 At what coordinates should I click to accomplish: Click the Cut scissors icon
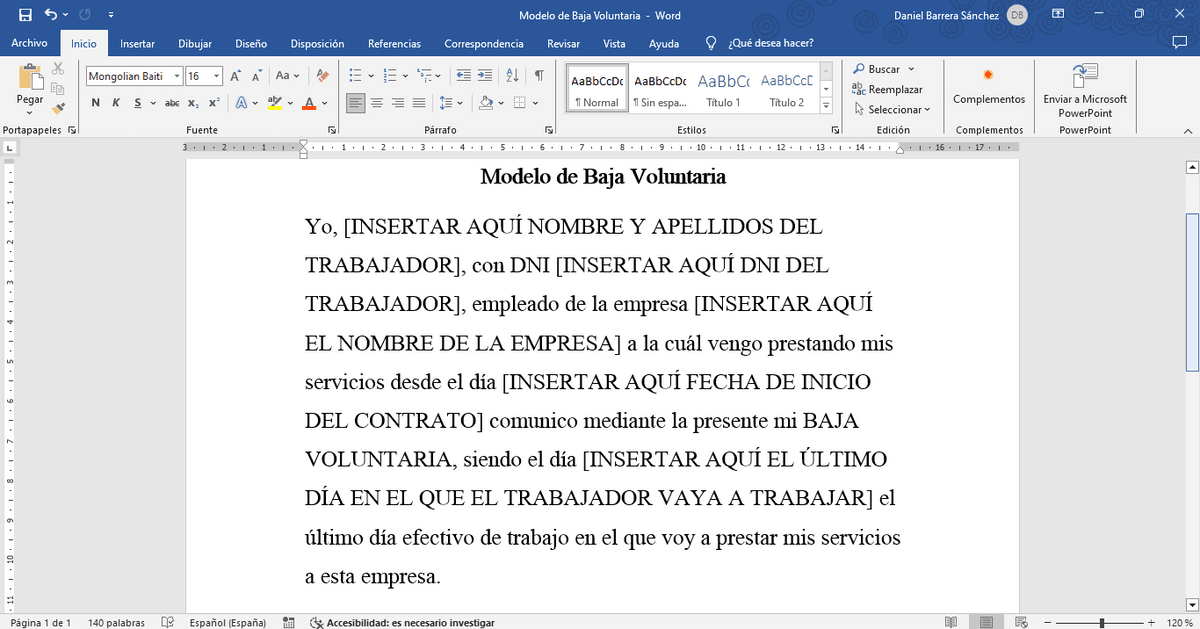tap(58, 69)
